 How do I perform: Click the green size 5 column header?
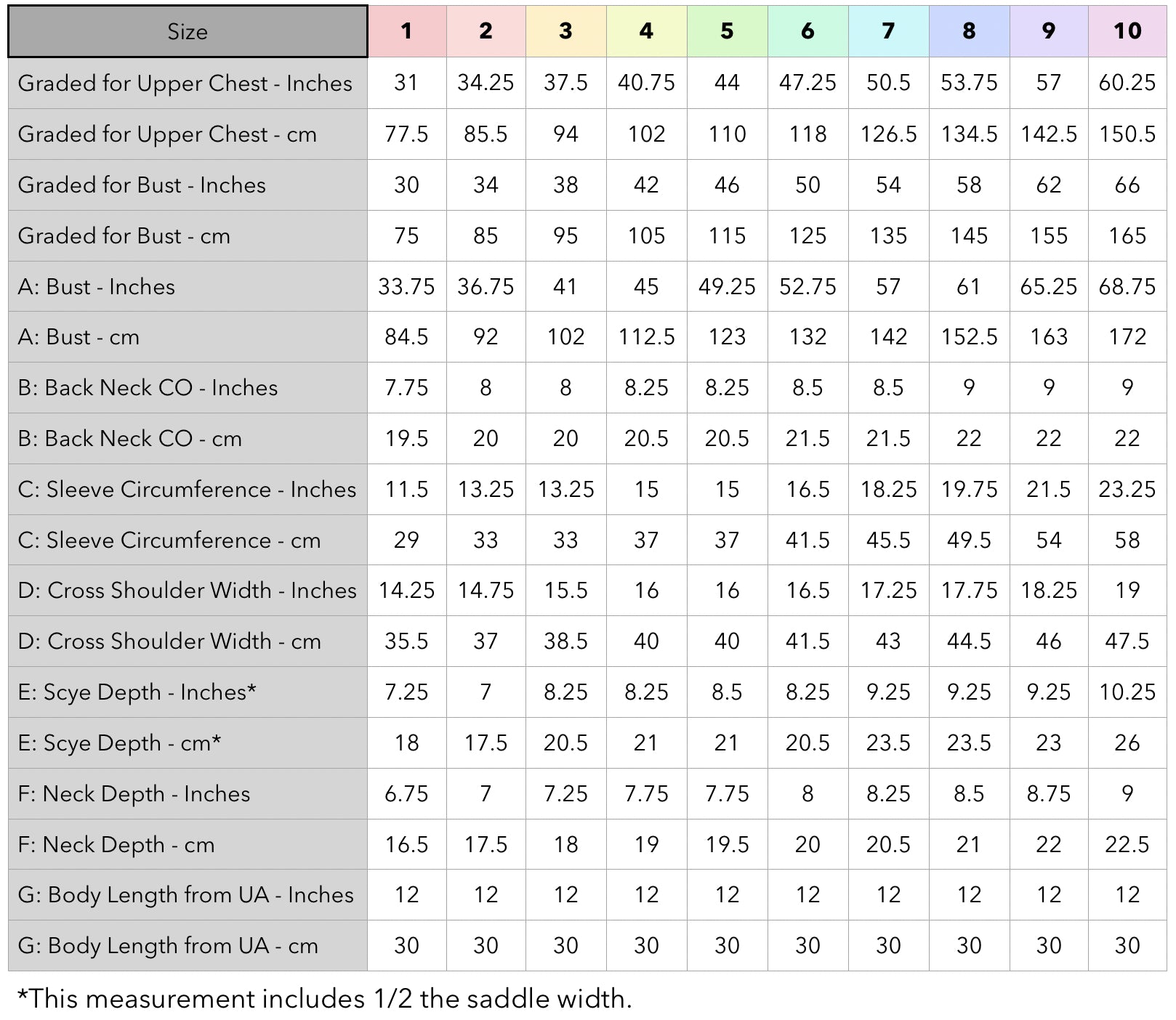[727, 31]
